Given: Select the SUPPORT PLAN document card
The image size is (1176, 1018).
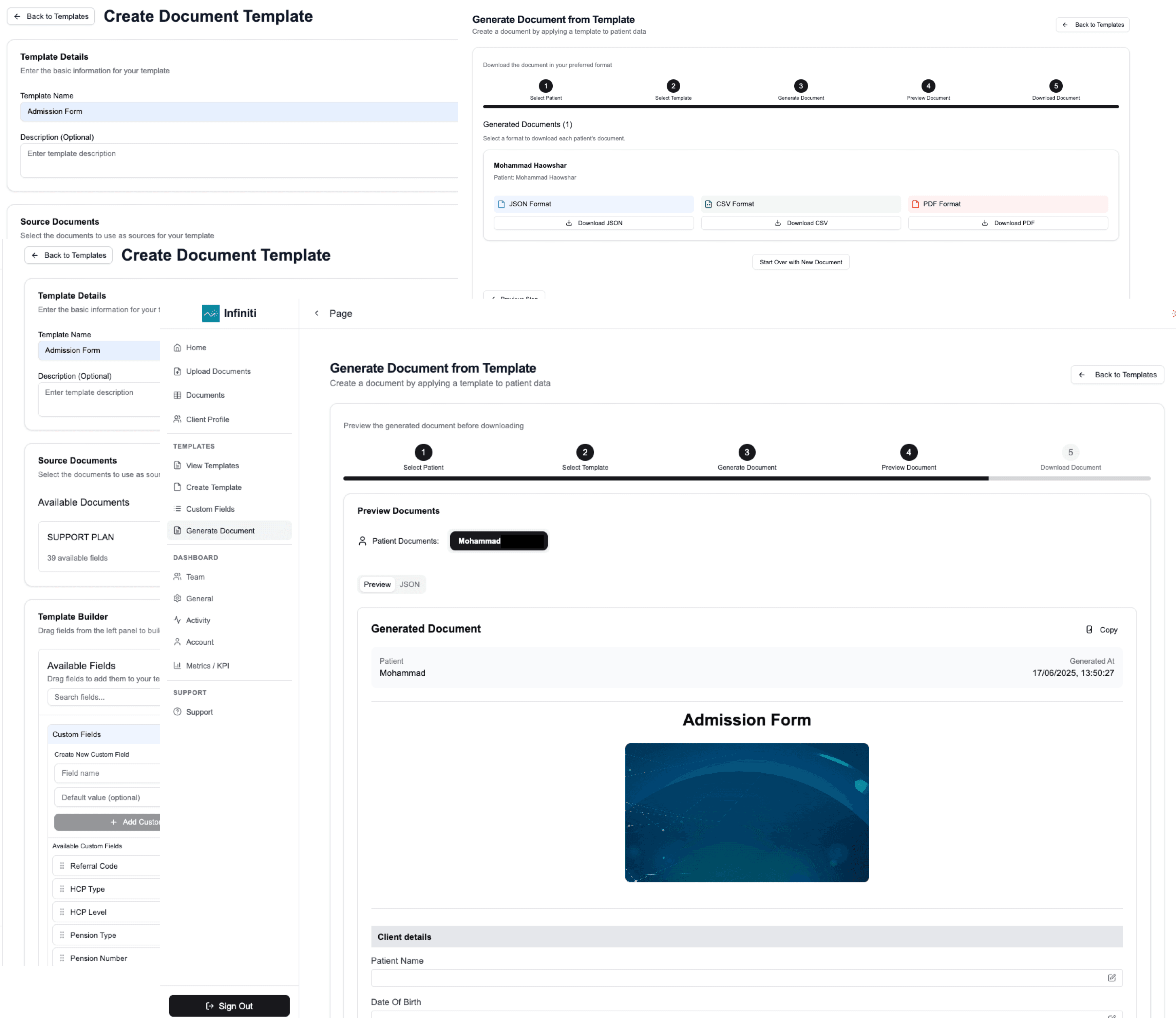Looking at the screenshot, I should [x=99, y=546].
